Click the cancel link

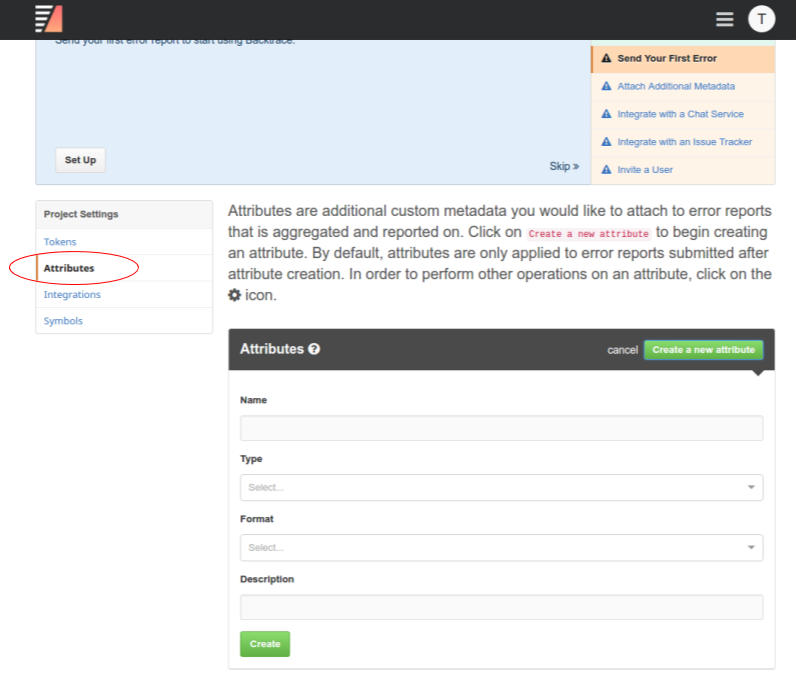622,350
